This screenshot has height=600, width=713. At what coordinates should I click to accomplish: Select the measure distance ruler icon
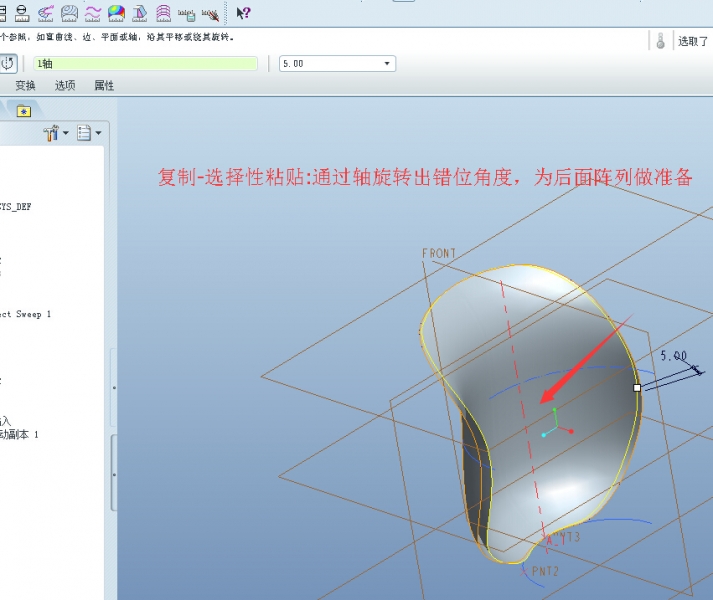[x=22, y=13]
